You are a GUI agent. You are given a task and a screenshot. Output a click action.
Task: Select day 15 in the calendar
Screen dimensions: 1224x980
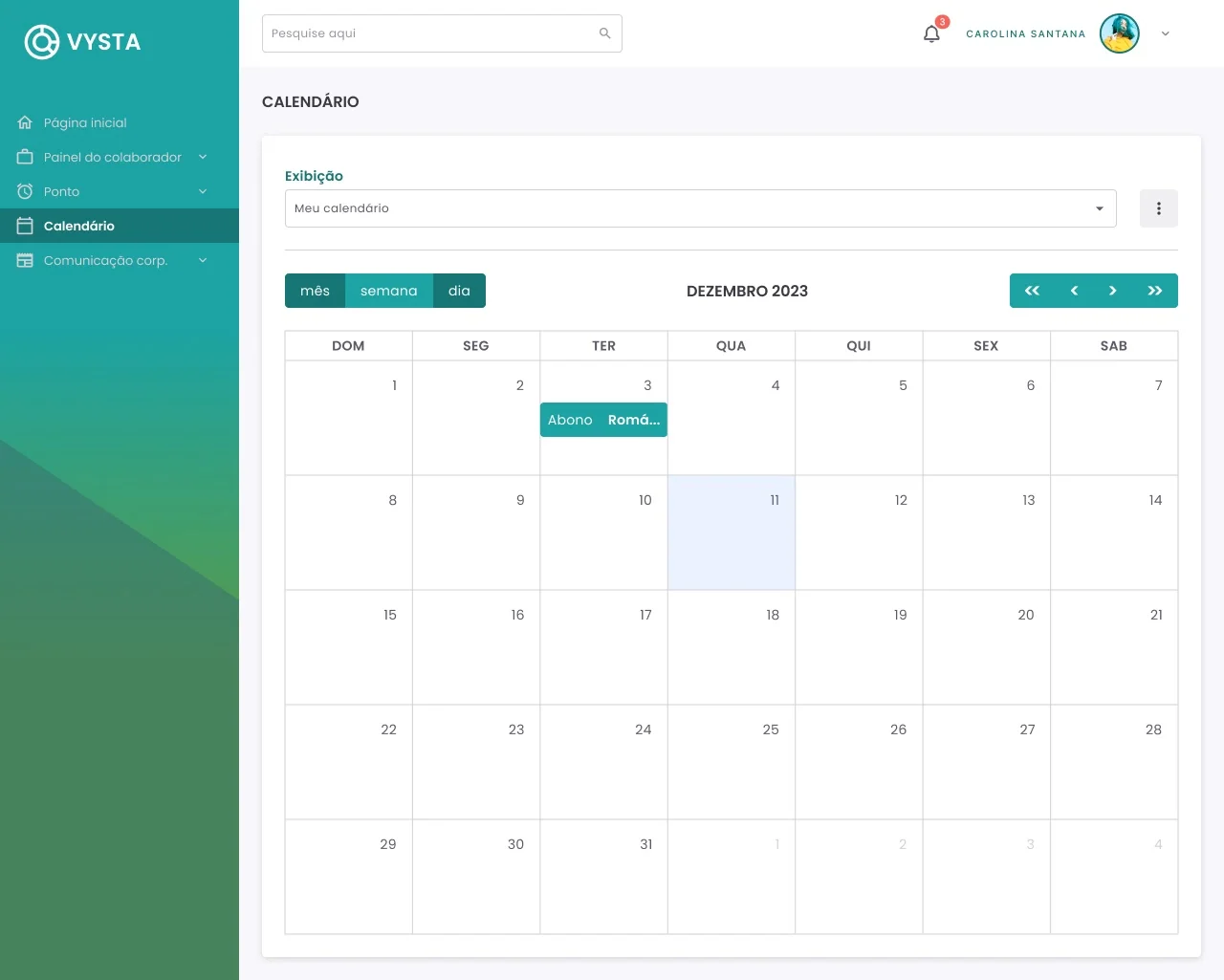point(349,647)
